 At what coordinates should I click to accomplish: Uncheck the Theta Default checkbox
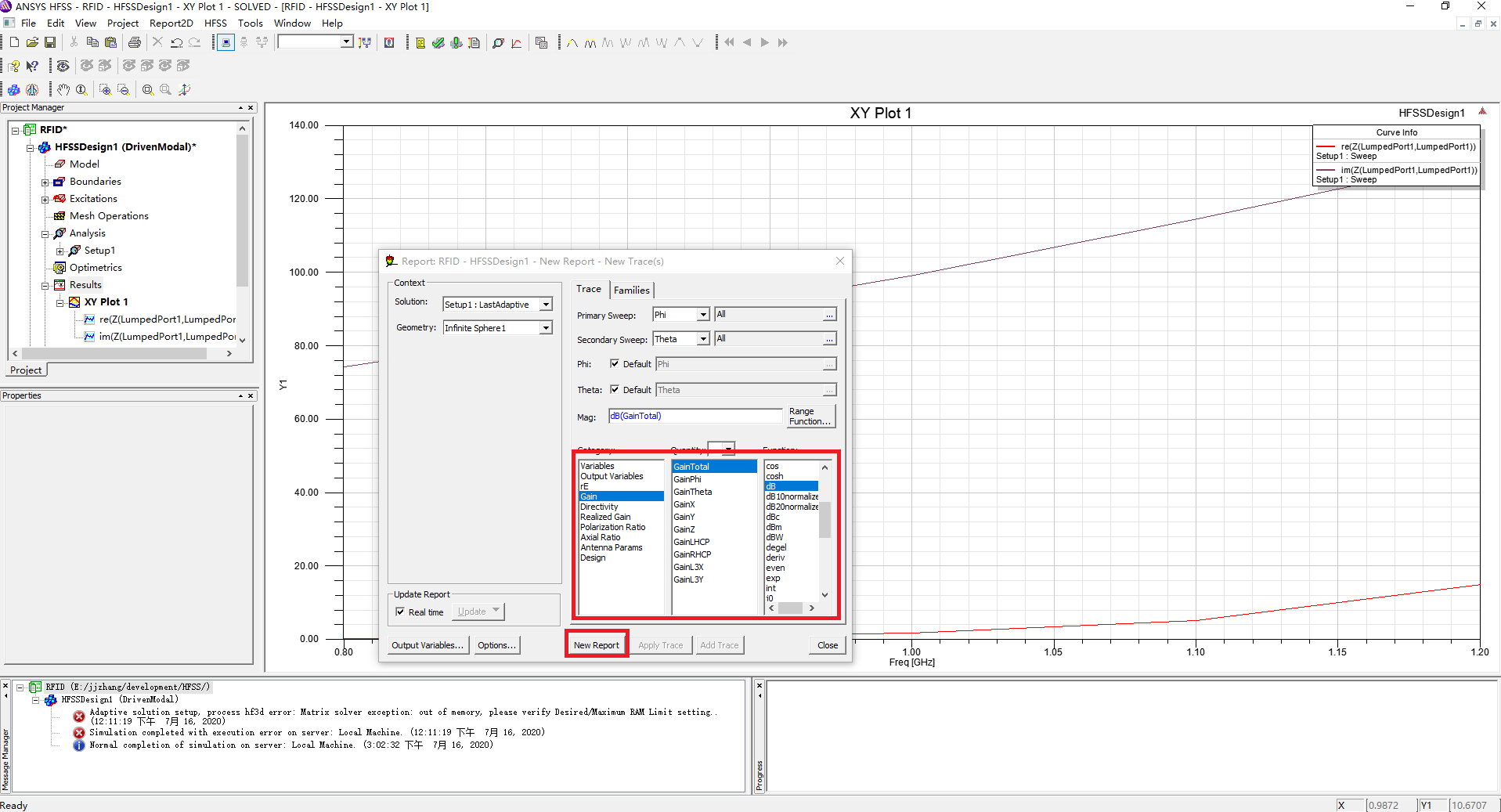click(615, 389)
